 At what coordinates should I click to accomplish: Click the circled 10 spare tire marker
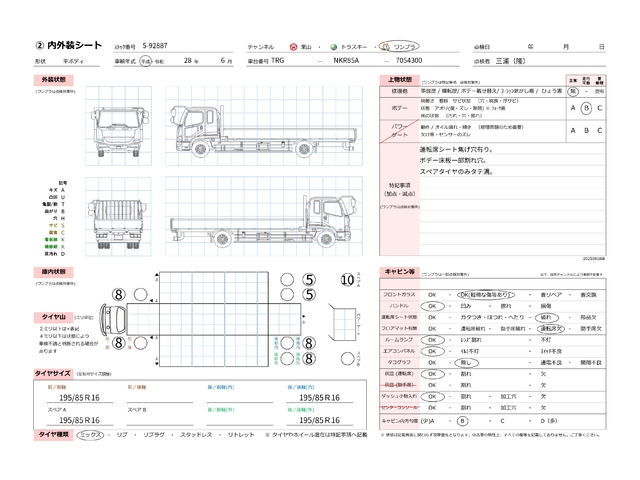click(347, 281)
